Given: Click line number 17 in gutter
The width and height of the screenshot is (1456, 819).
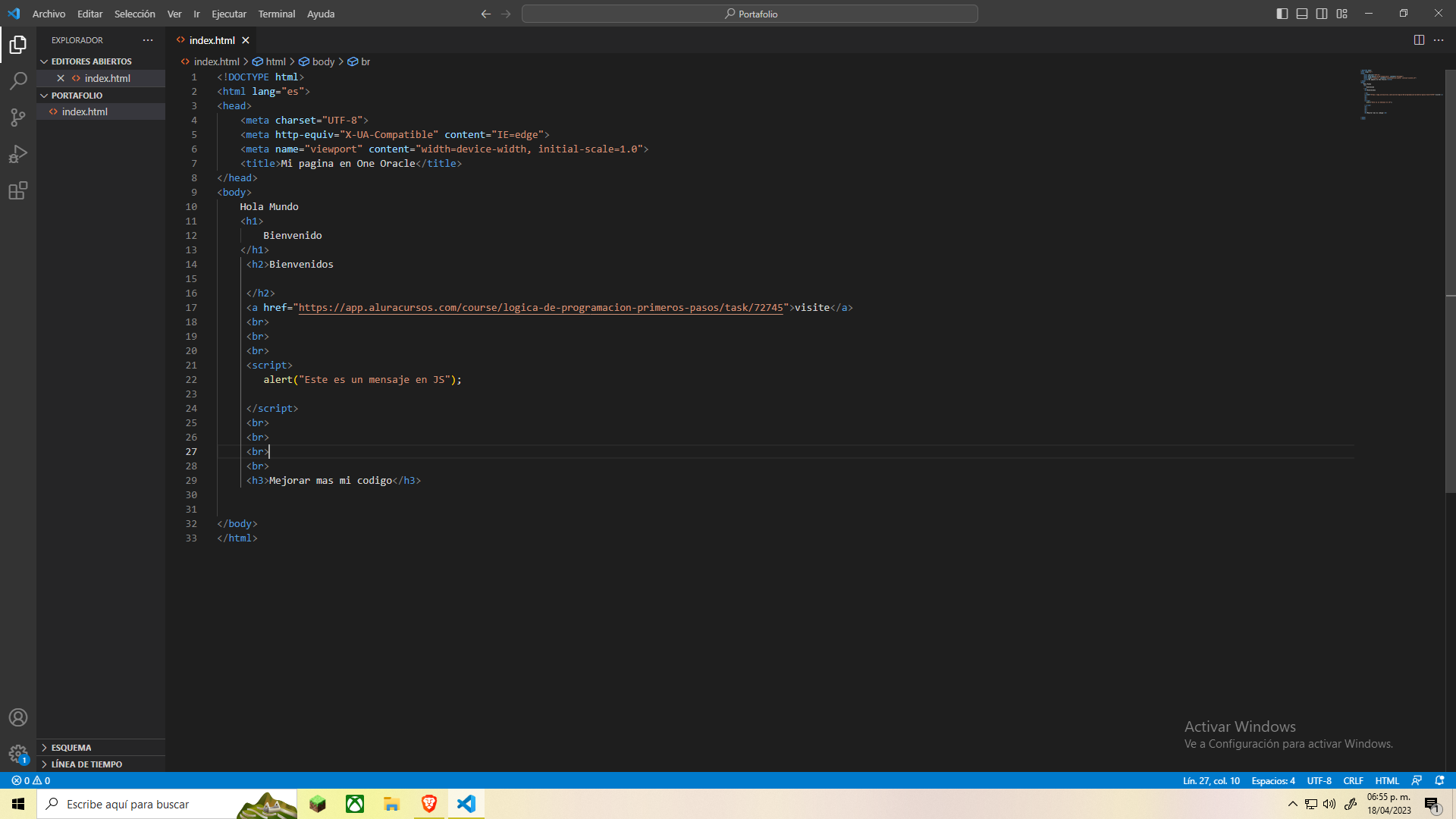Looking at the screenshot, I should click(191, 307).
